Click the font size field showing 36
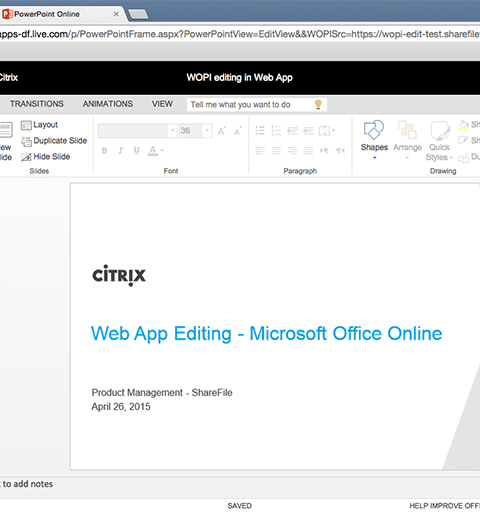This screenshot has height=513, width=480. click(x=191, y=131)
